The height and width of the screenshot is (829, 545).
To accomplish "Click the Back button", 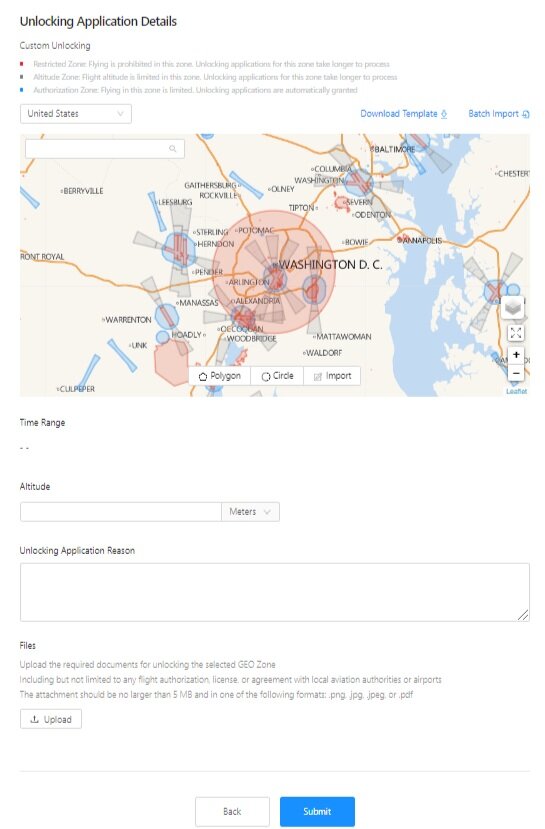I will (232, 812).
